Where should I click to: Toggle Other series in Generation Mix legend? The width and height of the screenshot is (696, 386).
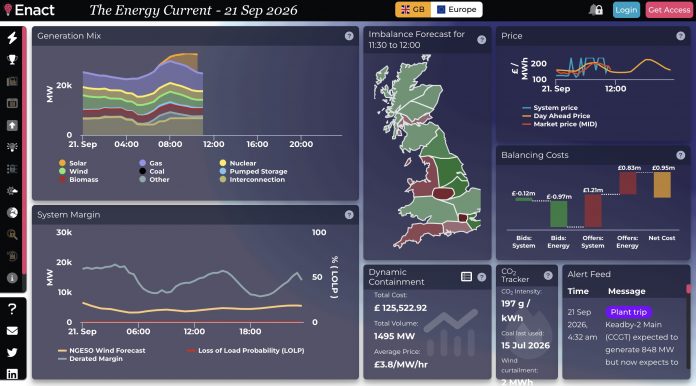coord(154,179)
